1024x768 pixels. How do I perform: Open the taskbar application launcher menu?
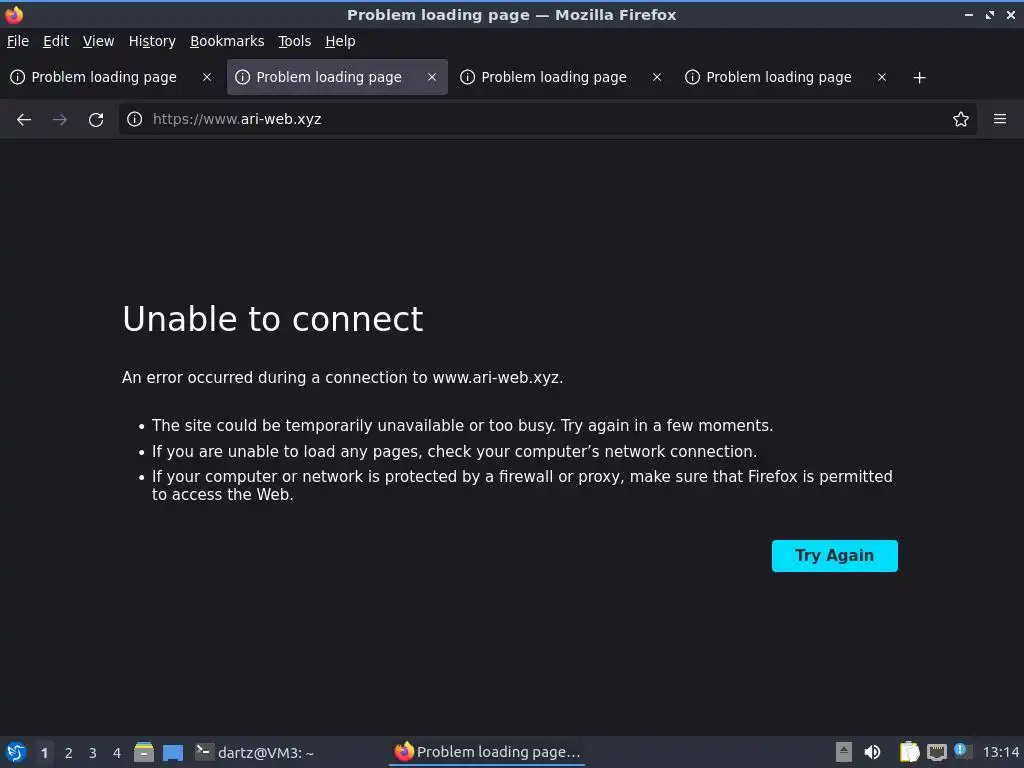pos(16,752)
